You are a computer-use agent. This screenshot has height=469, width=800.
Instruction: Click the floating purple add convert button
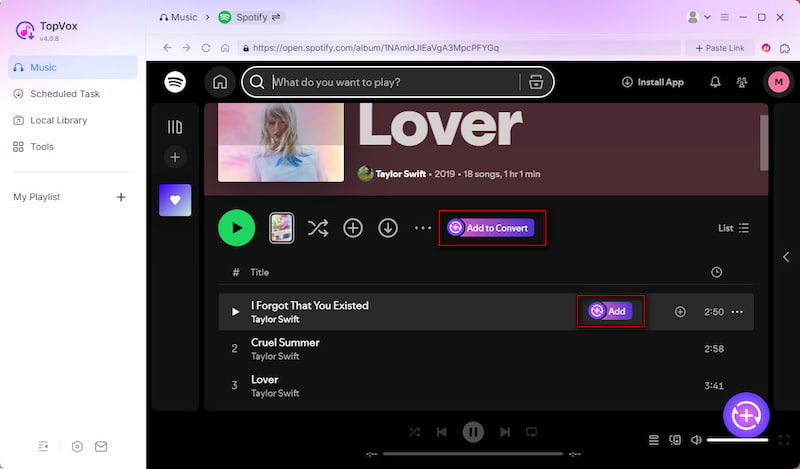[746, 415]
